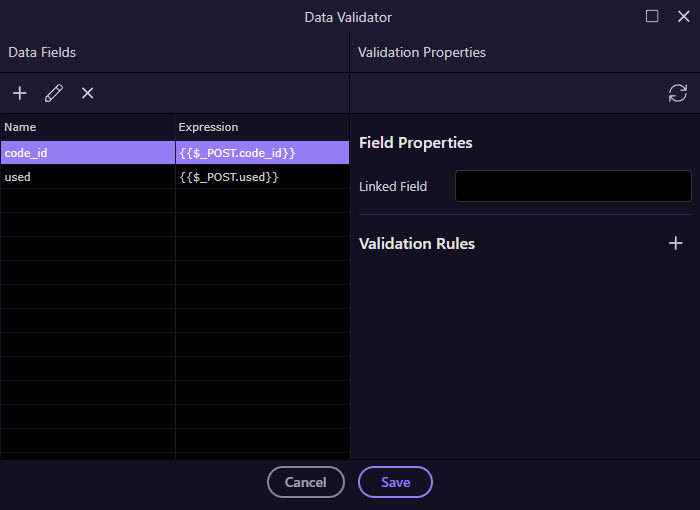Edit selected field with pencil icon
This screenshot has width=700, height=510.
tap(54, 93)
